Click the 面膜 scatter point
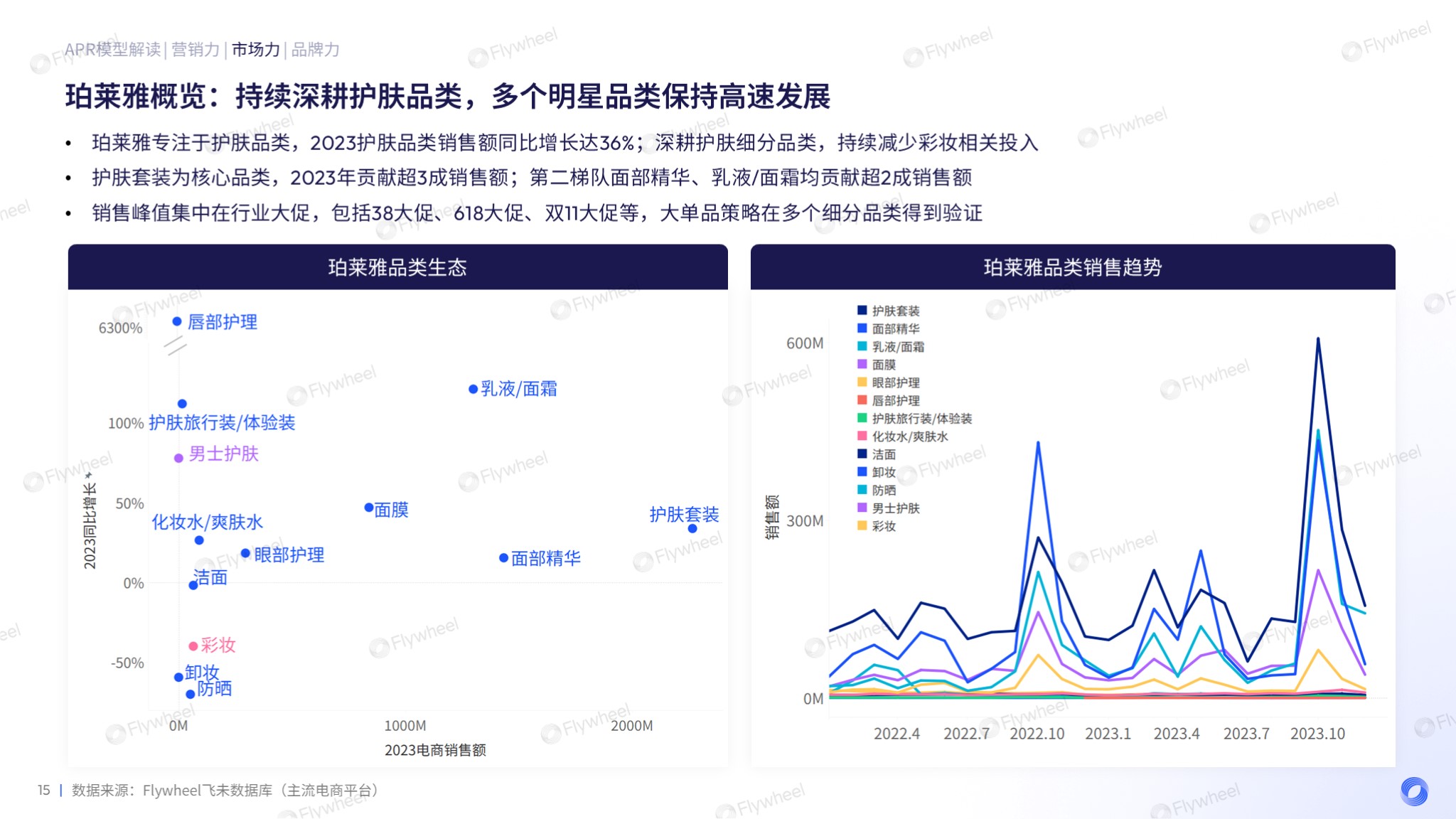This screenshot has width=1456, height=819. [x=369, y=508]
